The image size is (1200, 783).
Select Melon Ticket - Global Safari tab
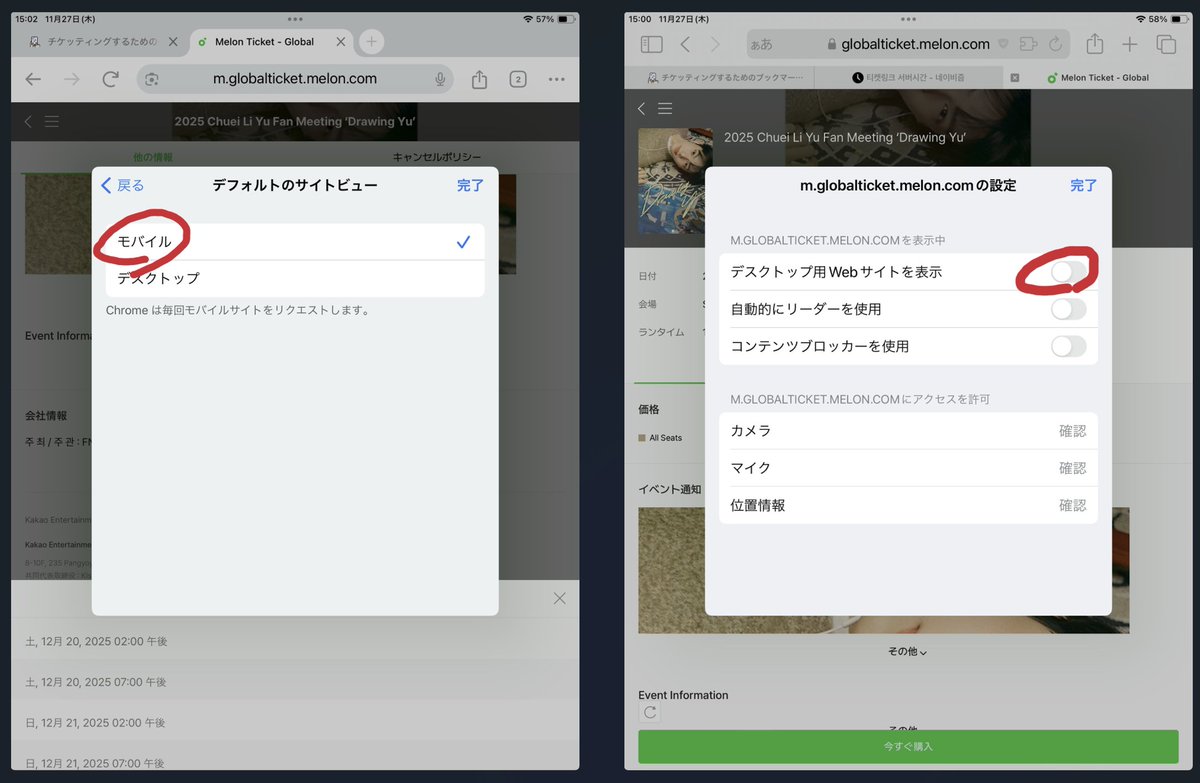coord(1097,77)
